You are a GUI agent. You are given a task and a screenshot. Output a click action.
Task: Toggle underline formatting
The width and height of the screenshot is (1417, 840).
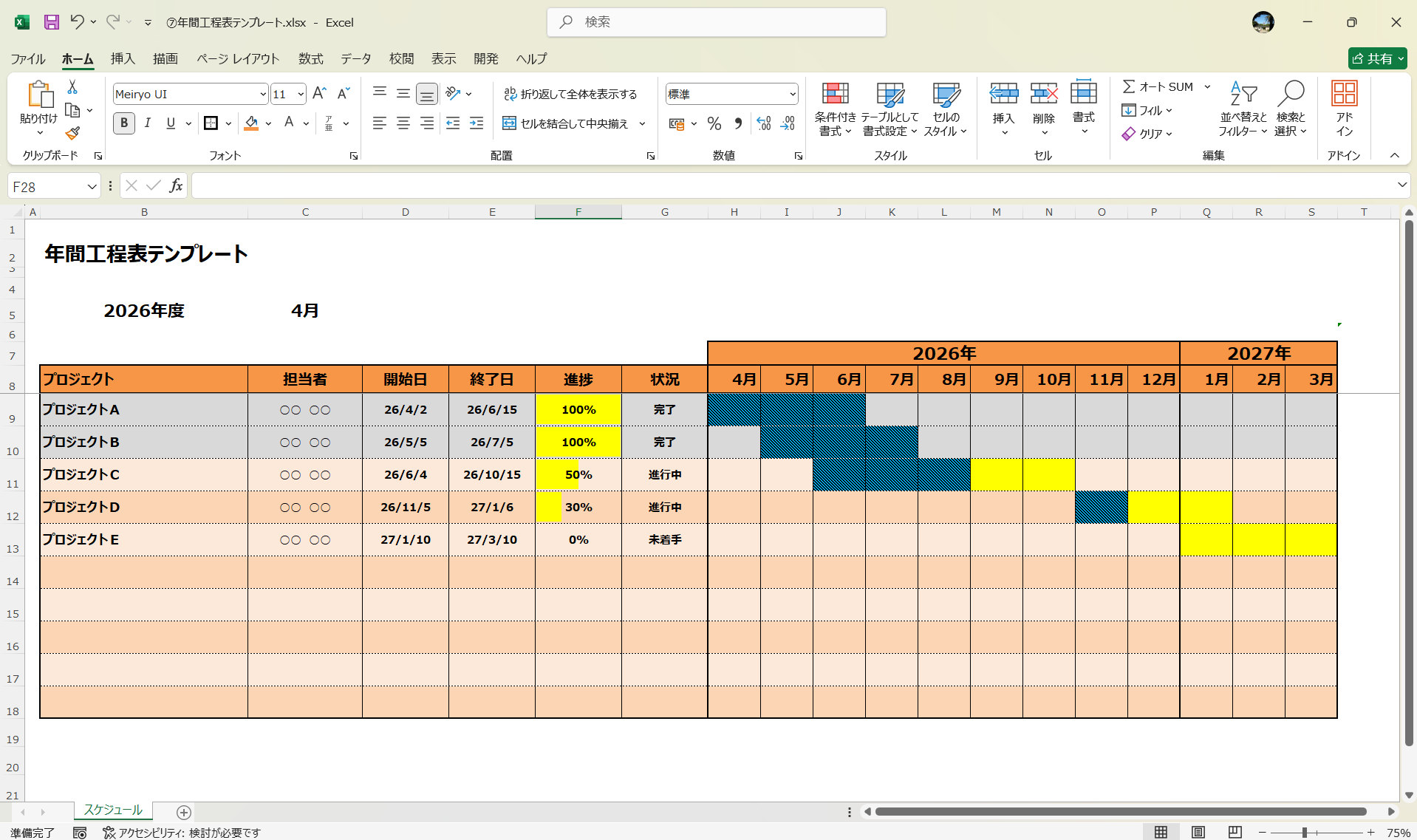[171, 123]
